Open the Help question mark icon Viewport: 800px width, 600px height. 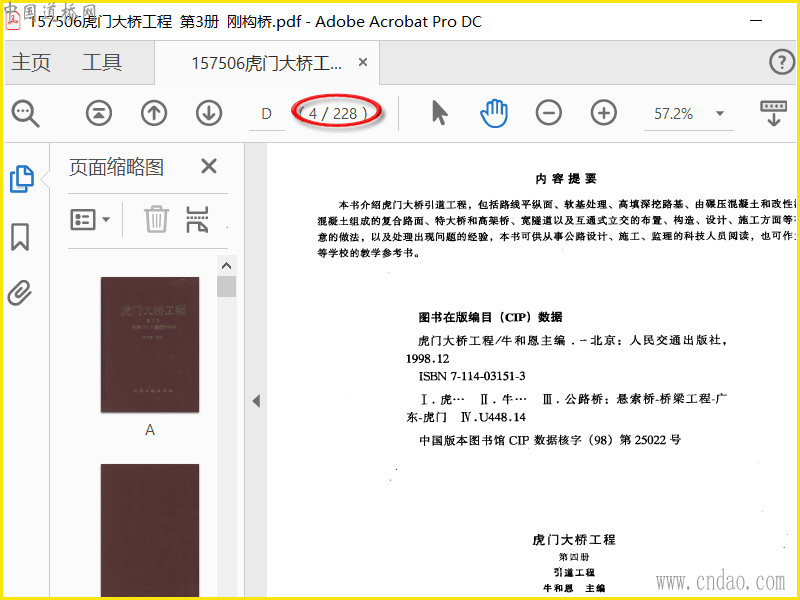coord(782,62)
